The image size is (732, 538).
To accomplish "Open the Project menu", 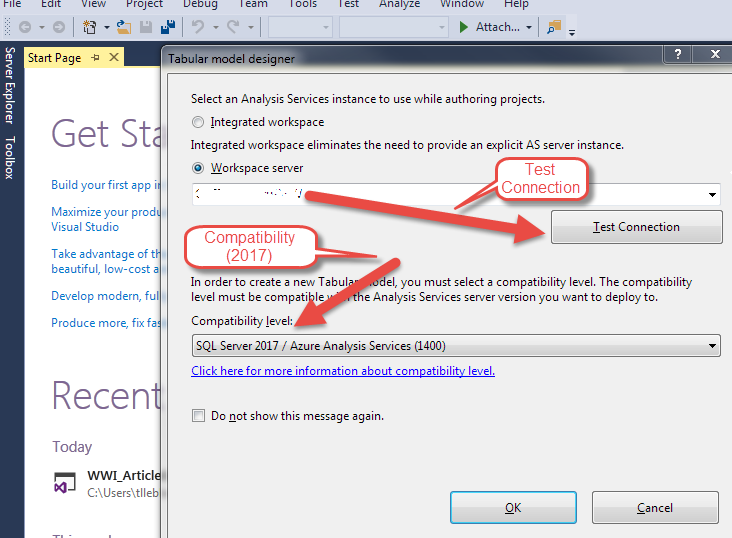I will pos(144,4).
